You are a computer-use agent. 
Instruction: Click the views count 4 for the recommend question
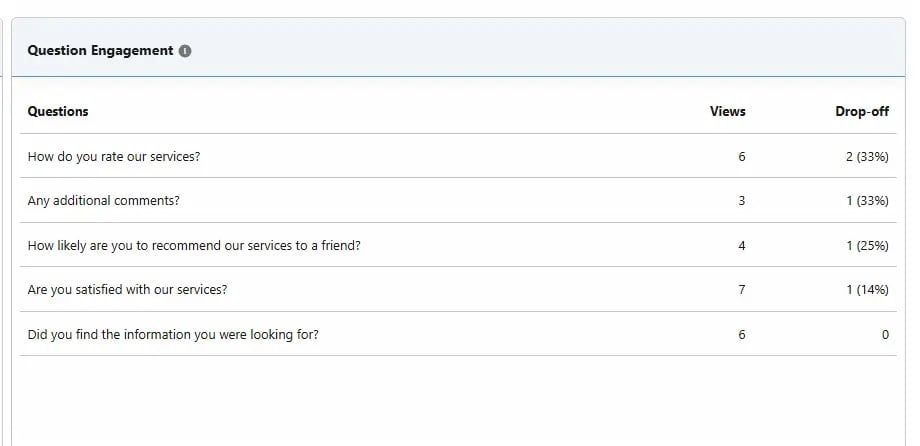tap(742, 245)
